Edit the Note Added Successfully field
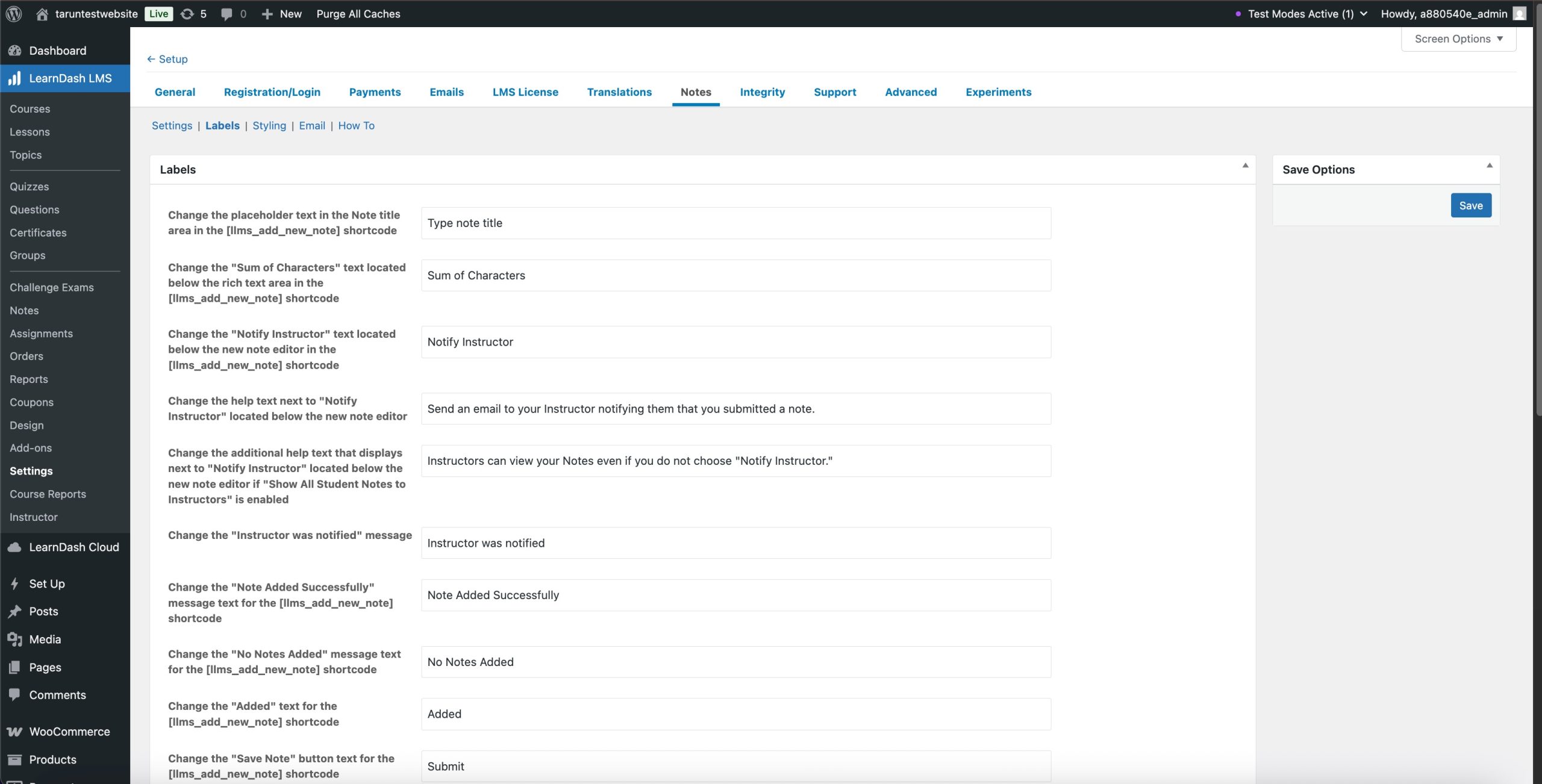1542x784 pixels. click(736, 595)
